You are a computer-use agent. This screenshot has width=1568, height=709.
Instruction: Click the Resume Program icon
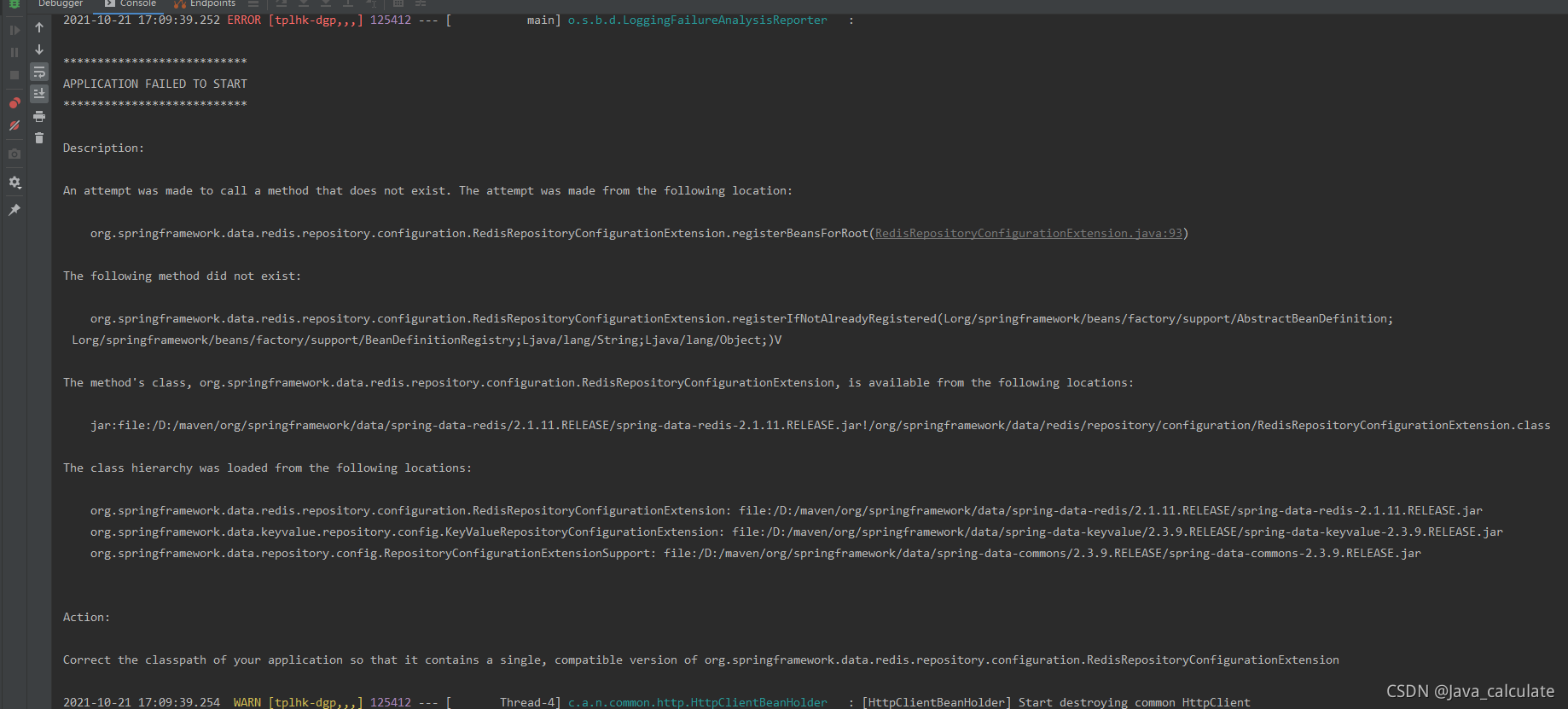tap(15, 30)
